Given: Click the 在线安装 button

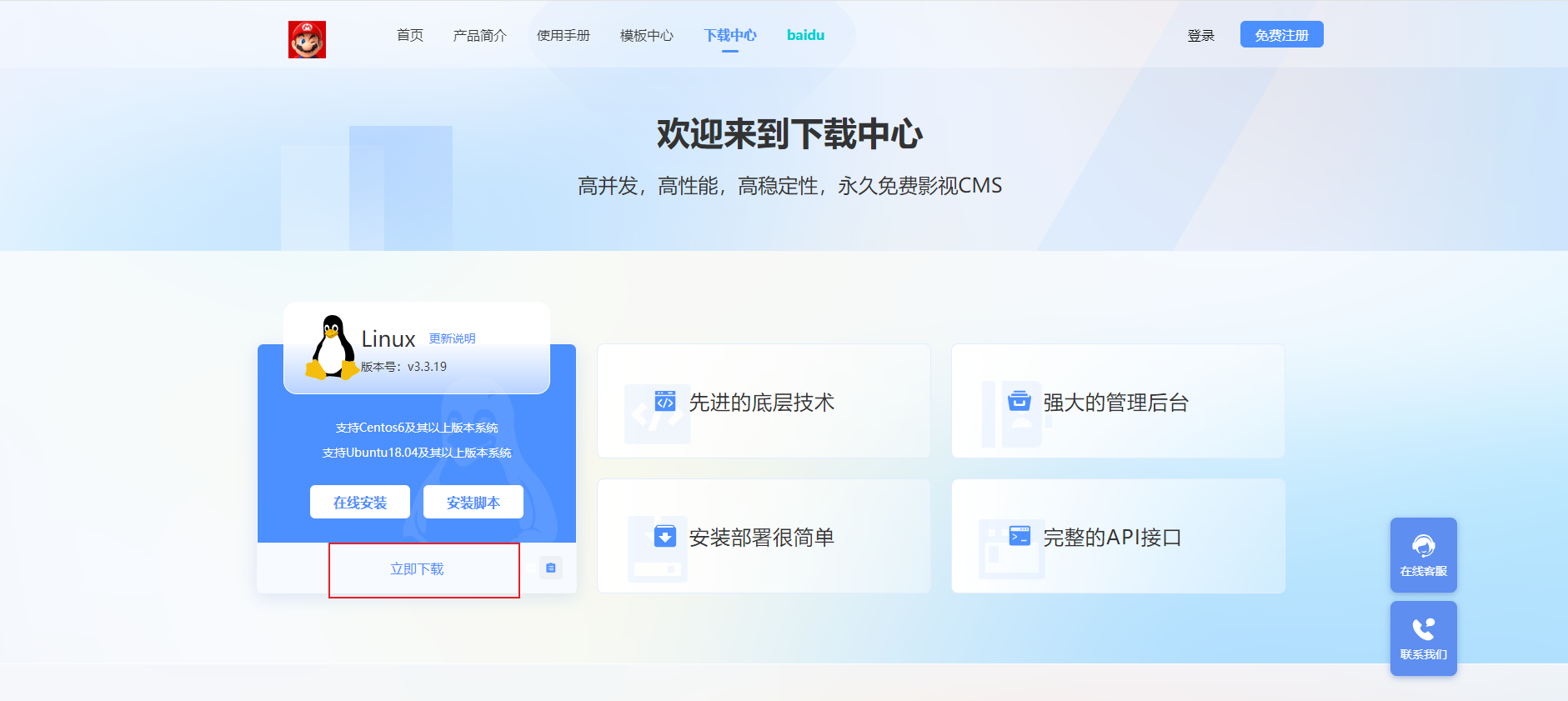Looking at the screenshot, I should pos(360,502).
